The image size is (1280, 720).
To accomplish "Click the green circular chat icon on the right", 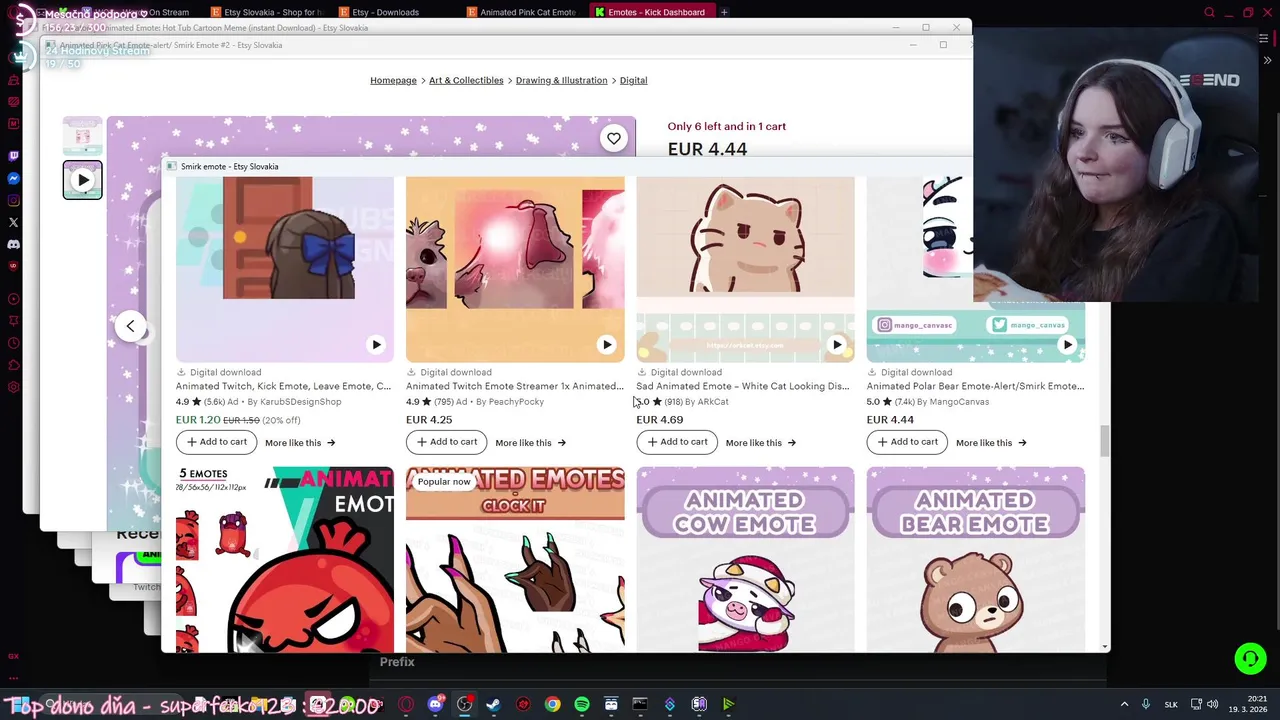I will [x=1250, y=658].
